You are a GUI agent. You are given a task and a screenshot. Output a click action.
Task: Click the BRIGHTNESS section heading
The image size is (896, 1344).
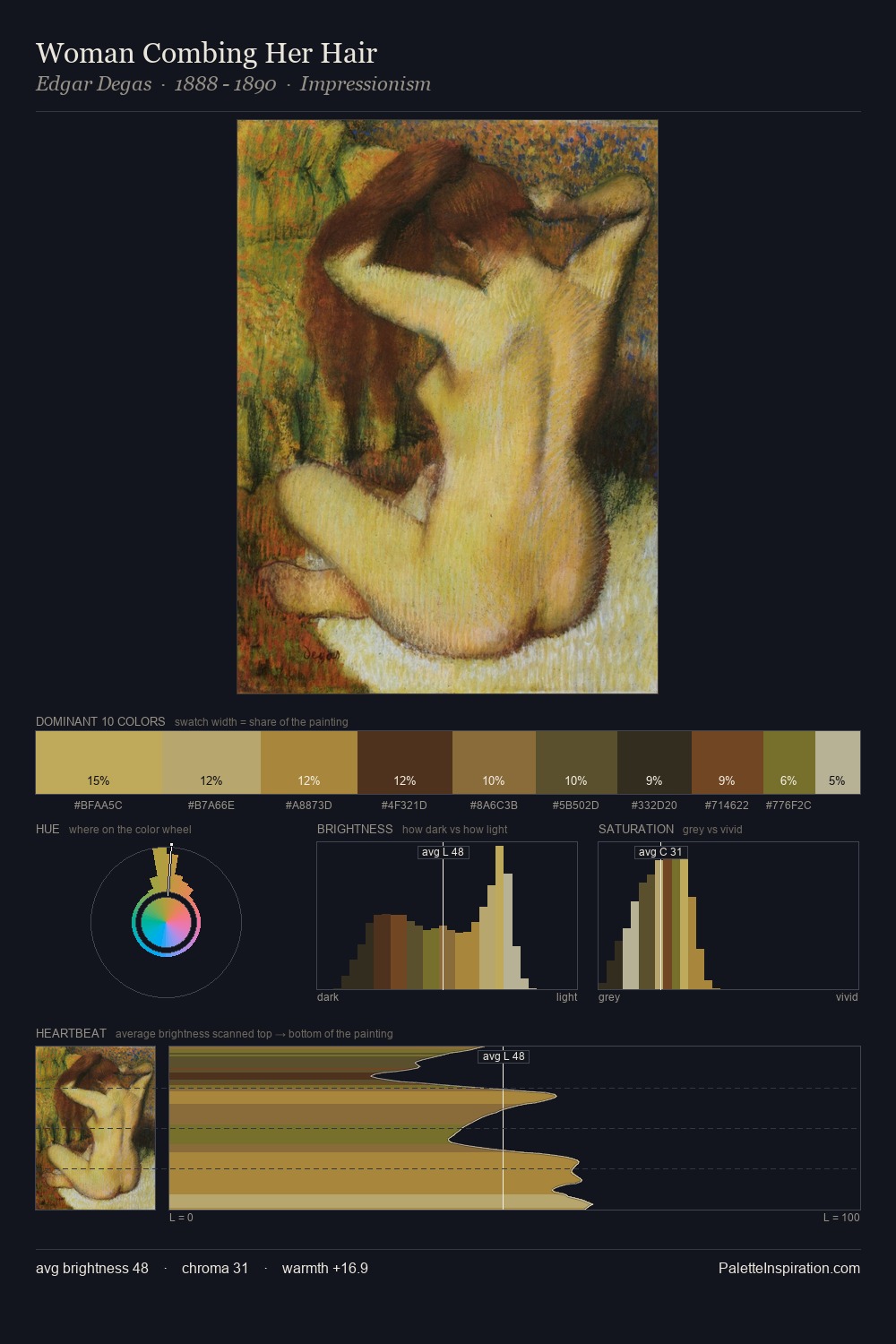(x=355, y=829)
